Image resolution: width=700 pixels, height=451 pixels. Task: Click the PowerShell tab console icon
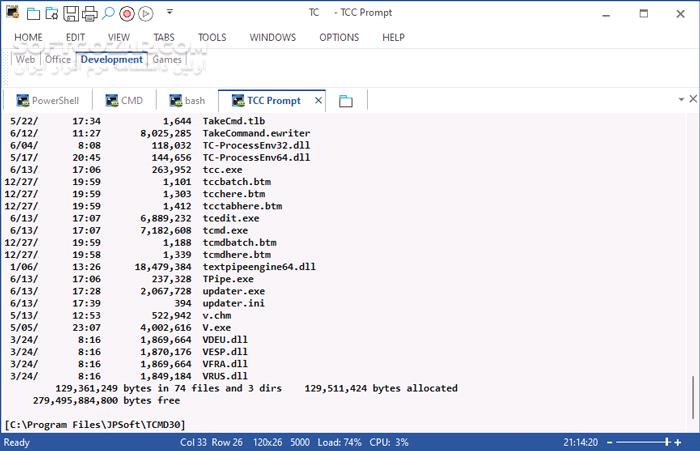click(22, 100)
